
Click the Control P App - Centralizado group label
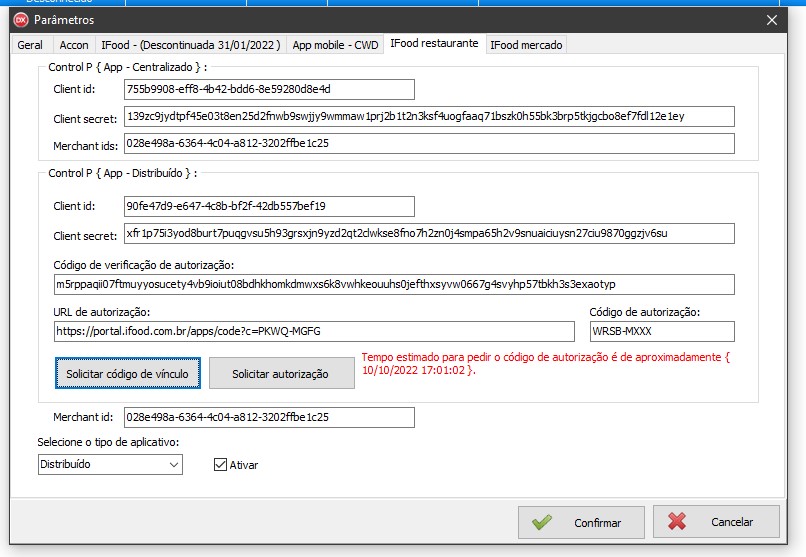click(x=127, y=67)
